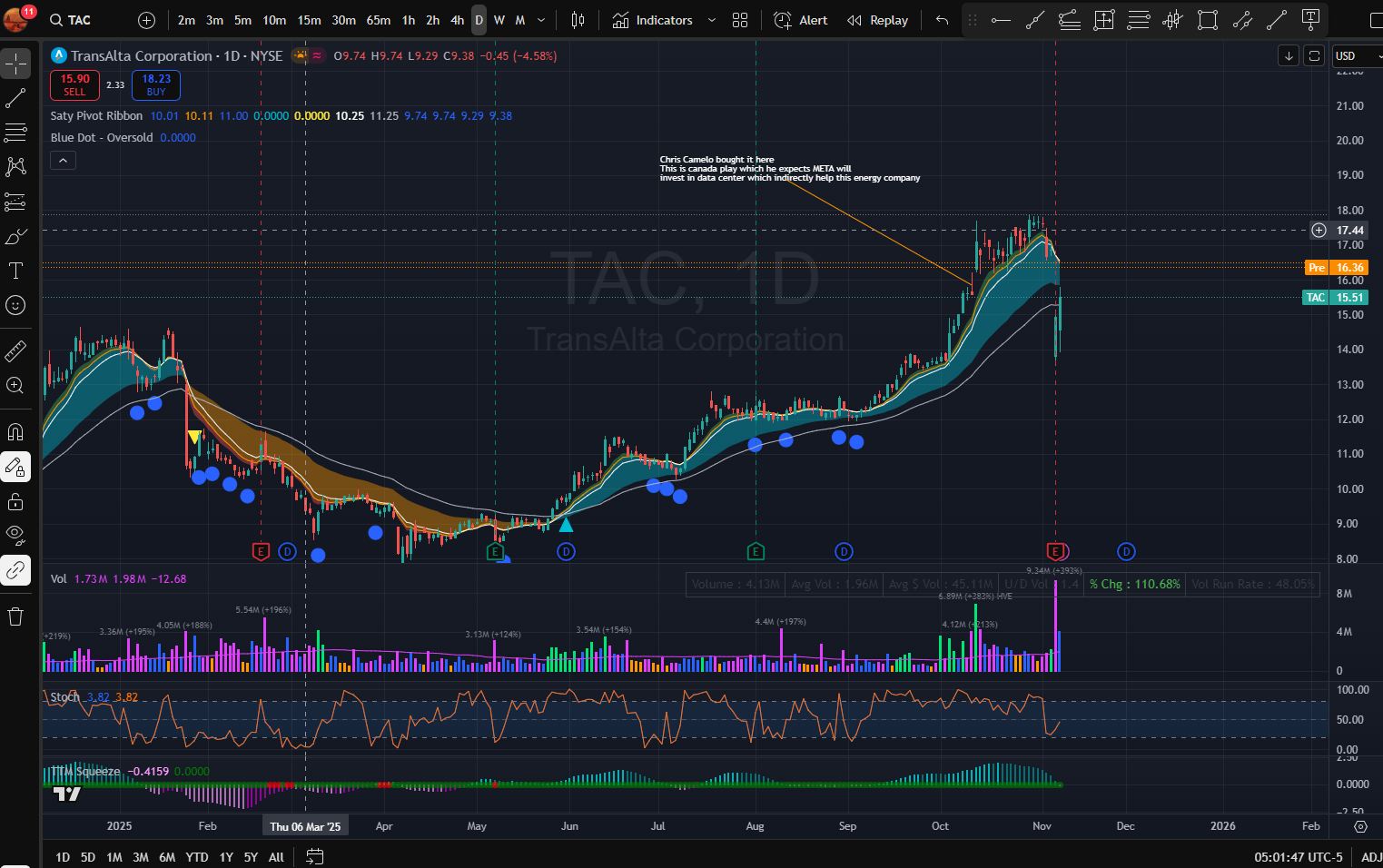The height and width of the screenshot is (868, 1383).
Task: Open the indicator templates grid icon
Action: 740,20
